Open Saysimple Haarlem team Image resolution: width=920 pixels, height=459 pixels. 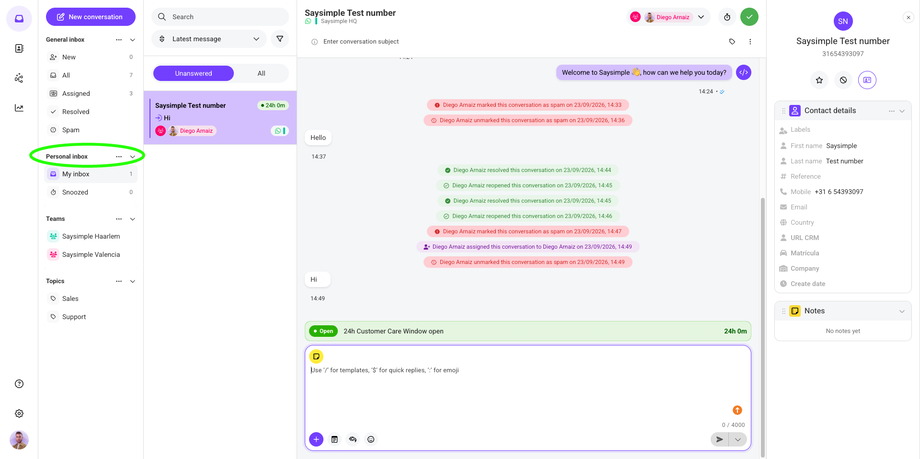91,237
